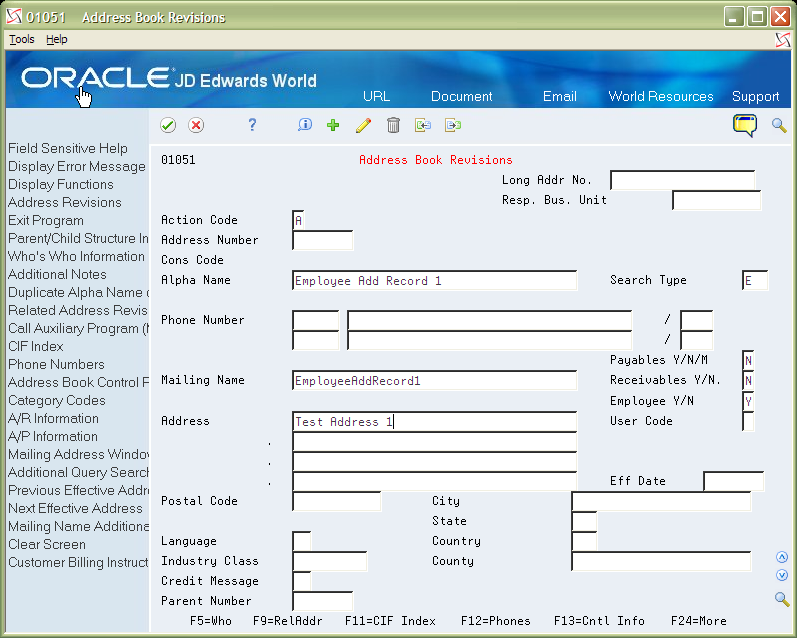Click the Employee Y/N field
The width and height of the screenshot is (797, 638).
coord(748,401)
